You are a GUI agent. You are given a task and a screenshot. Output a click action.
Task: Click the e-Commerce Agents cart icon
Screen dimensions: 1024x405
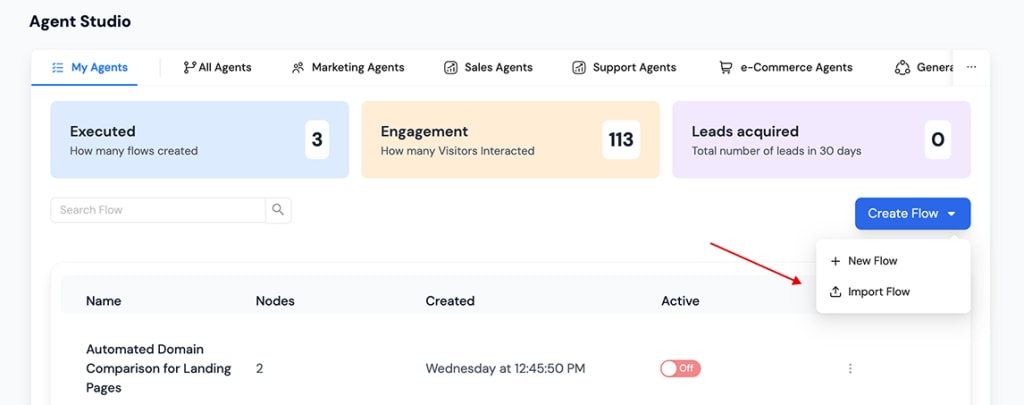click(725, 68)
